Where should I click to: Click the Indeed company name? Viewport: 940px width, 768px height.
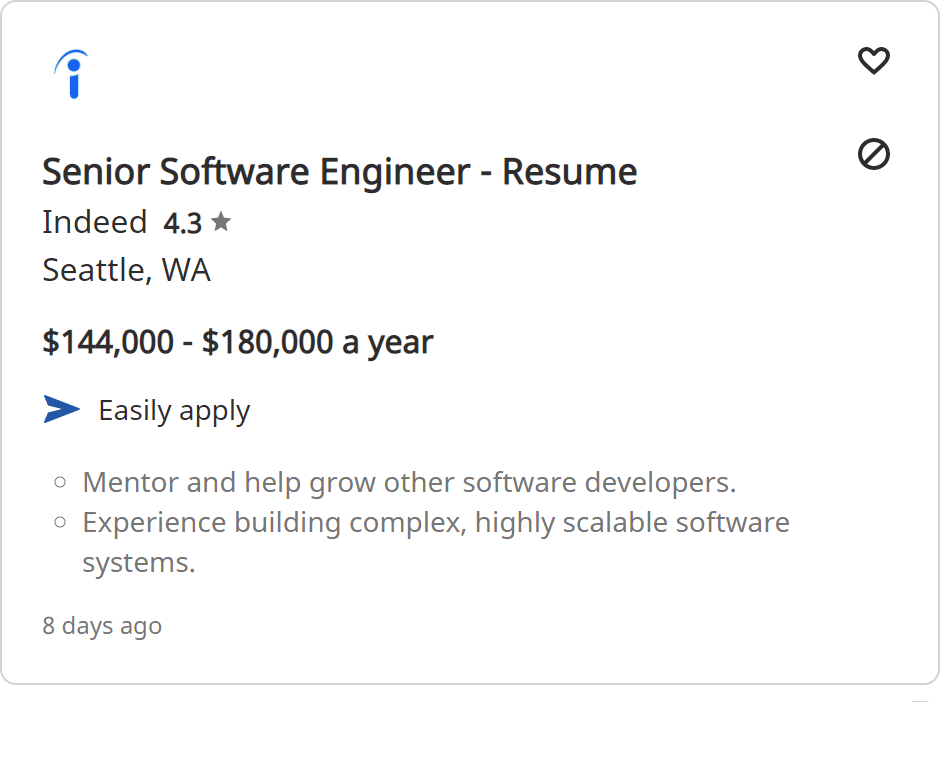[x=95, y=222]
